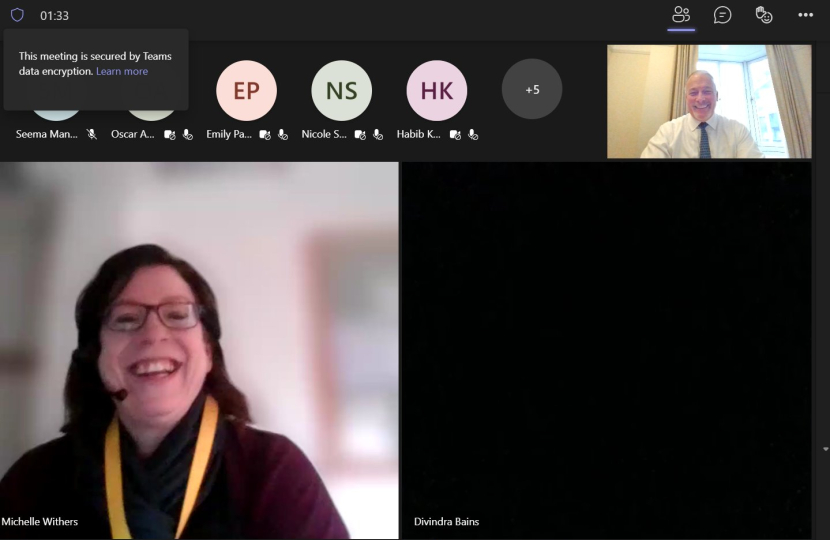Select the EP avatar for Emily
Image resolution: width=830 pixels, height=540 pixels.
246,90
